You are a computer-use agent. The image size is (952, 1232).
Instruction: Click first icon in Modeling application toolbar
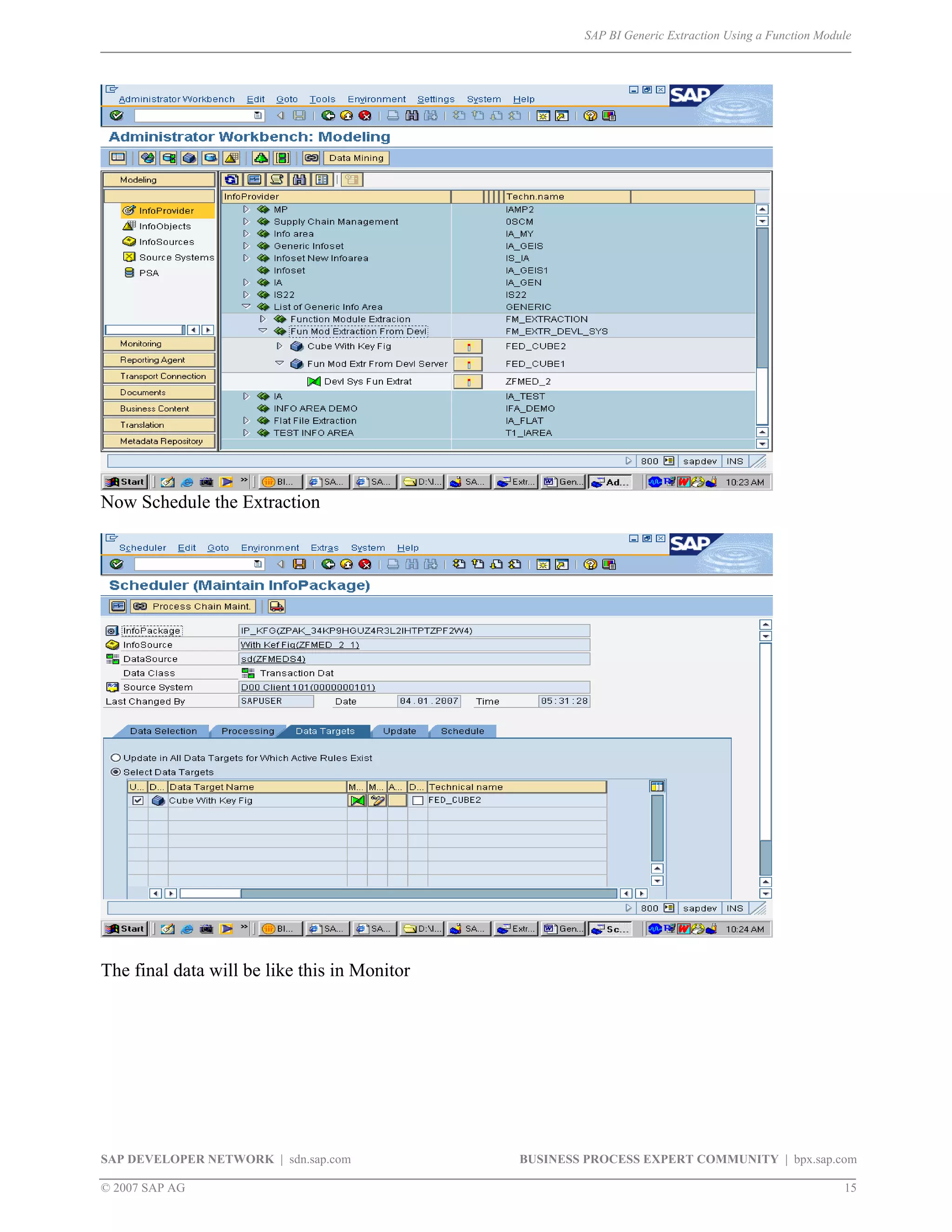(118, 158)
